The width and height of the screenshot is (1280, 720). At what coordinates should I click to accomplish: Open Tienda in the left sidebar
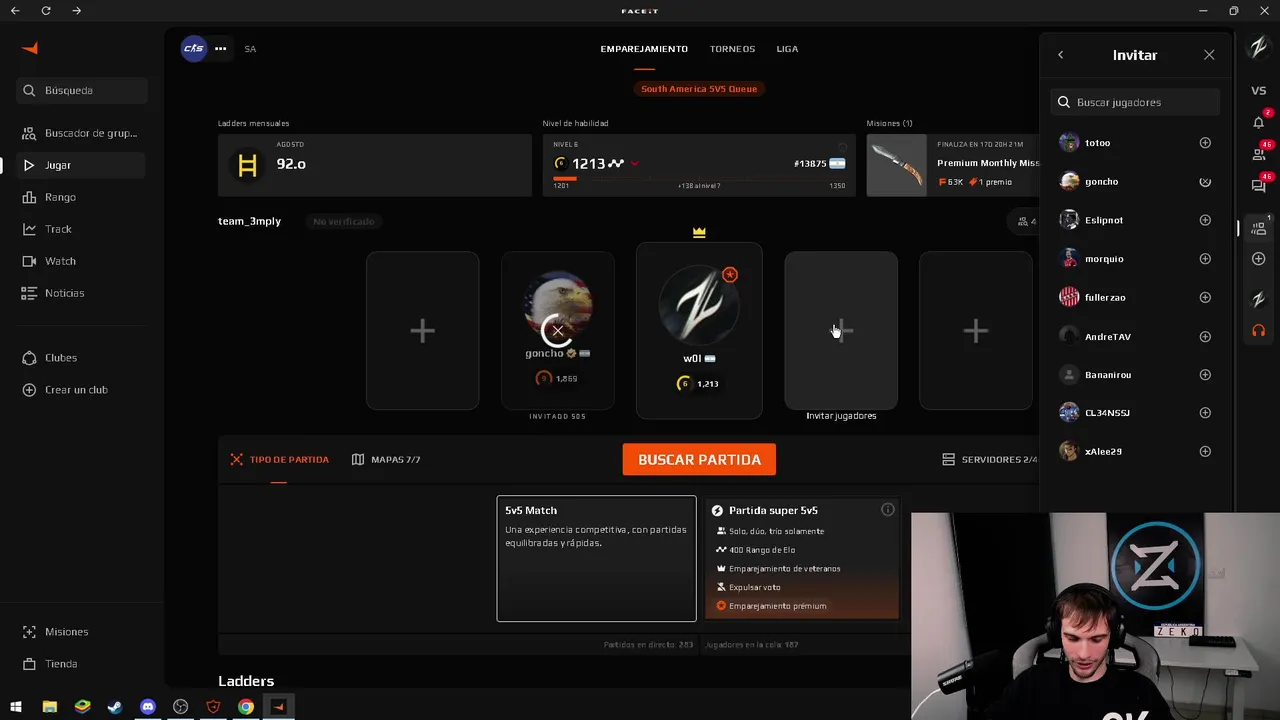coord(82,664)
